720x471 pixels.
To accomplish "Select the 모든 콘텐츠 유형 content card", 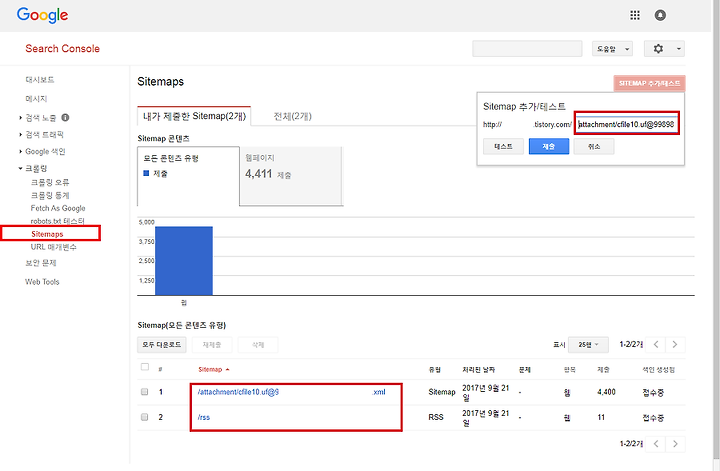I will click(x=188, y=176).
